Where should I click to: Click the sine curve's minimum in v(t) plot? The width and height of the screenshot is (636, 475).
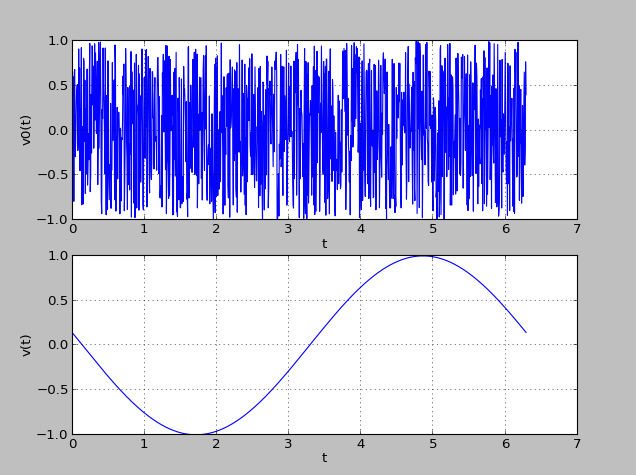tap(197, 434)
